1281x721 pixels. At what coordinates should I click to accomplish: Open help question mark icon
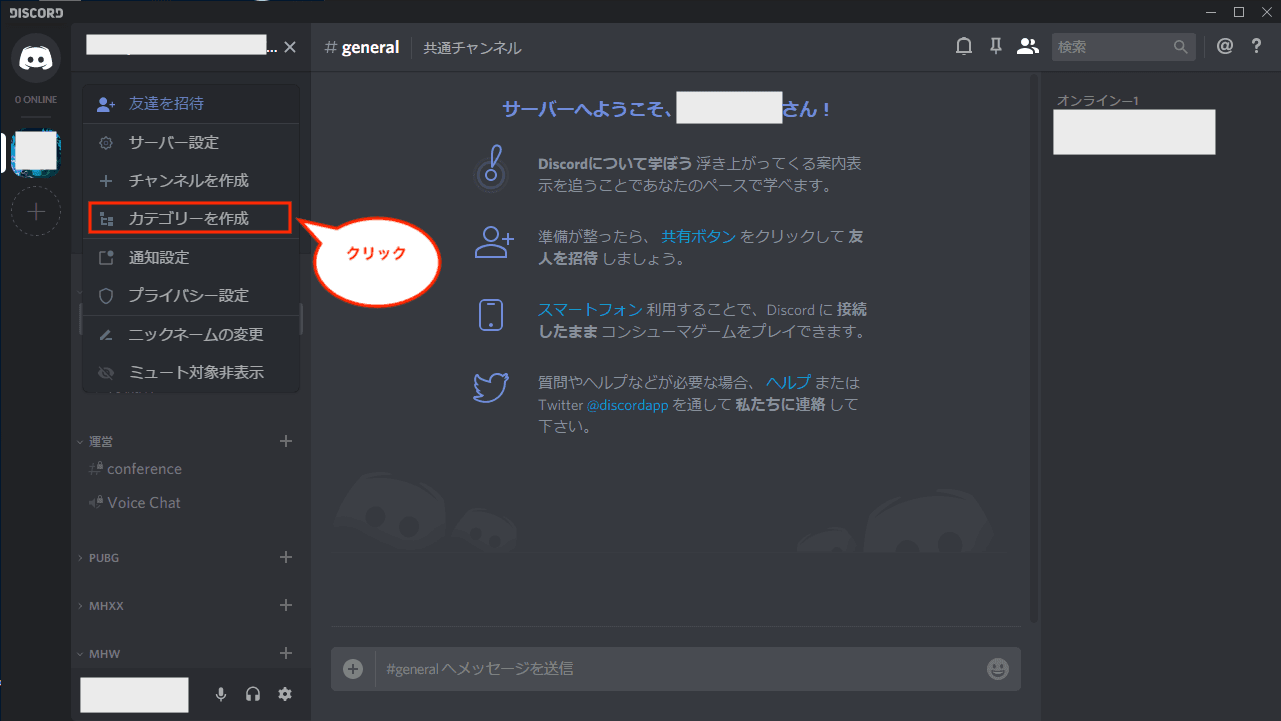(1257, 46)
